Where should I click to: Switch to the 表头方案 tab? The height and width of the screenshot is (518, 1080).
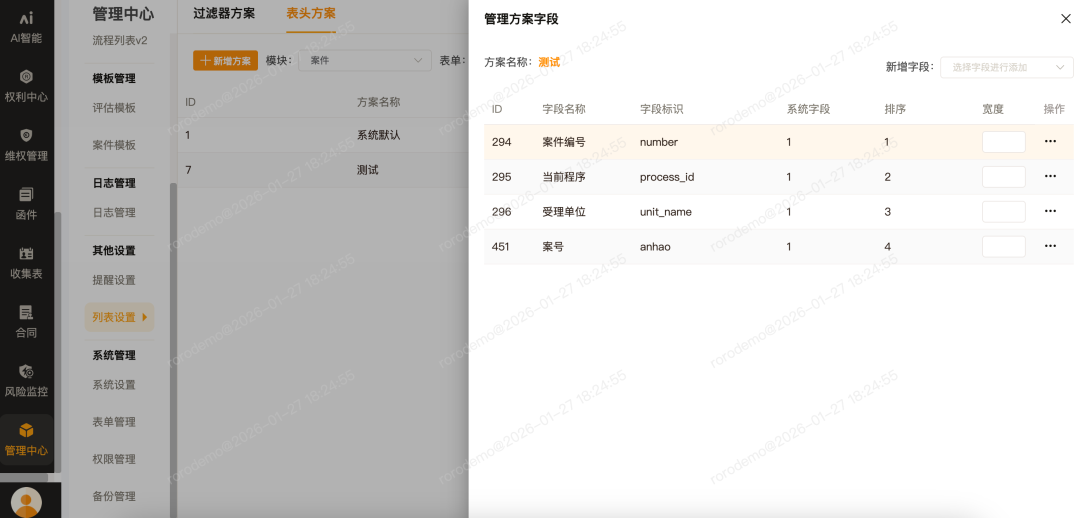(x=311, y=14)
